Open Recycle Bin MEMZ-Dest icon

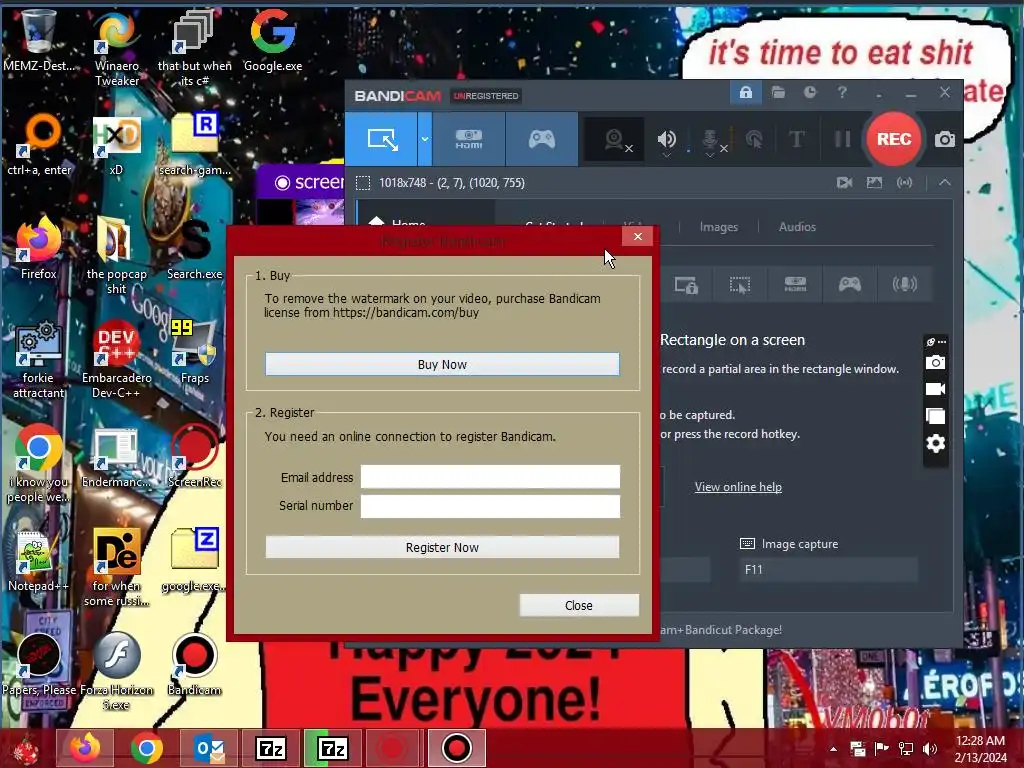click(x=38, y=39)
